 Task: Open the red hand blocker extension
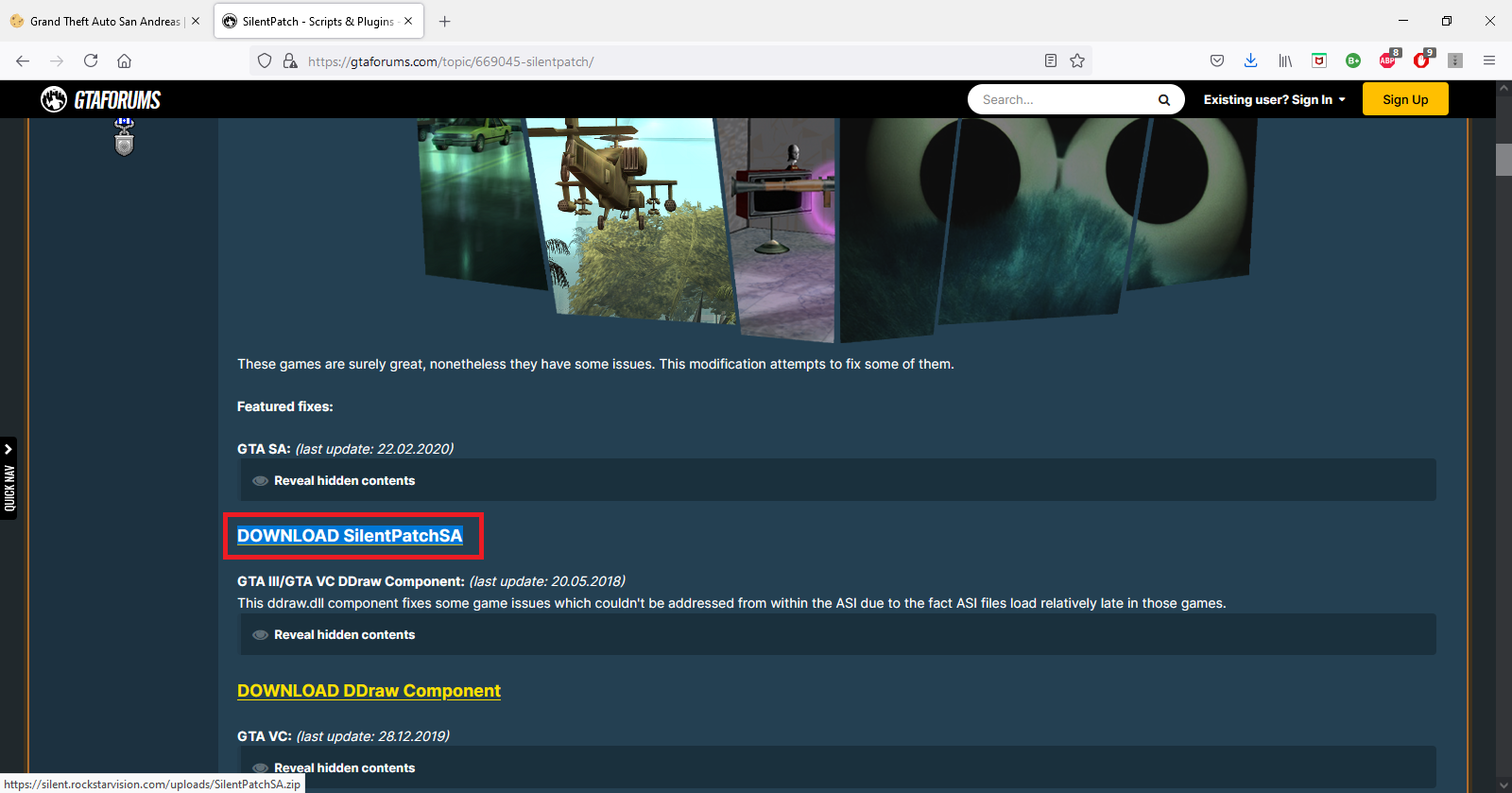1422,60
